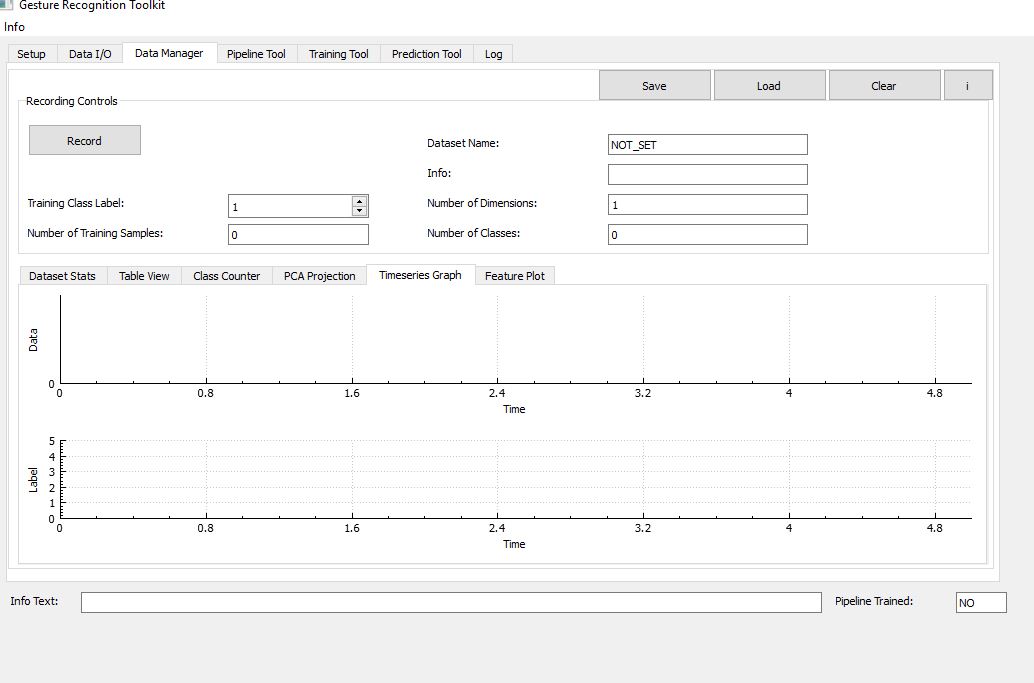The height and width of the screenshot is (683, 1034).
Task: Switch to Table View sub-tab
Action: [144, 276]
